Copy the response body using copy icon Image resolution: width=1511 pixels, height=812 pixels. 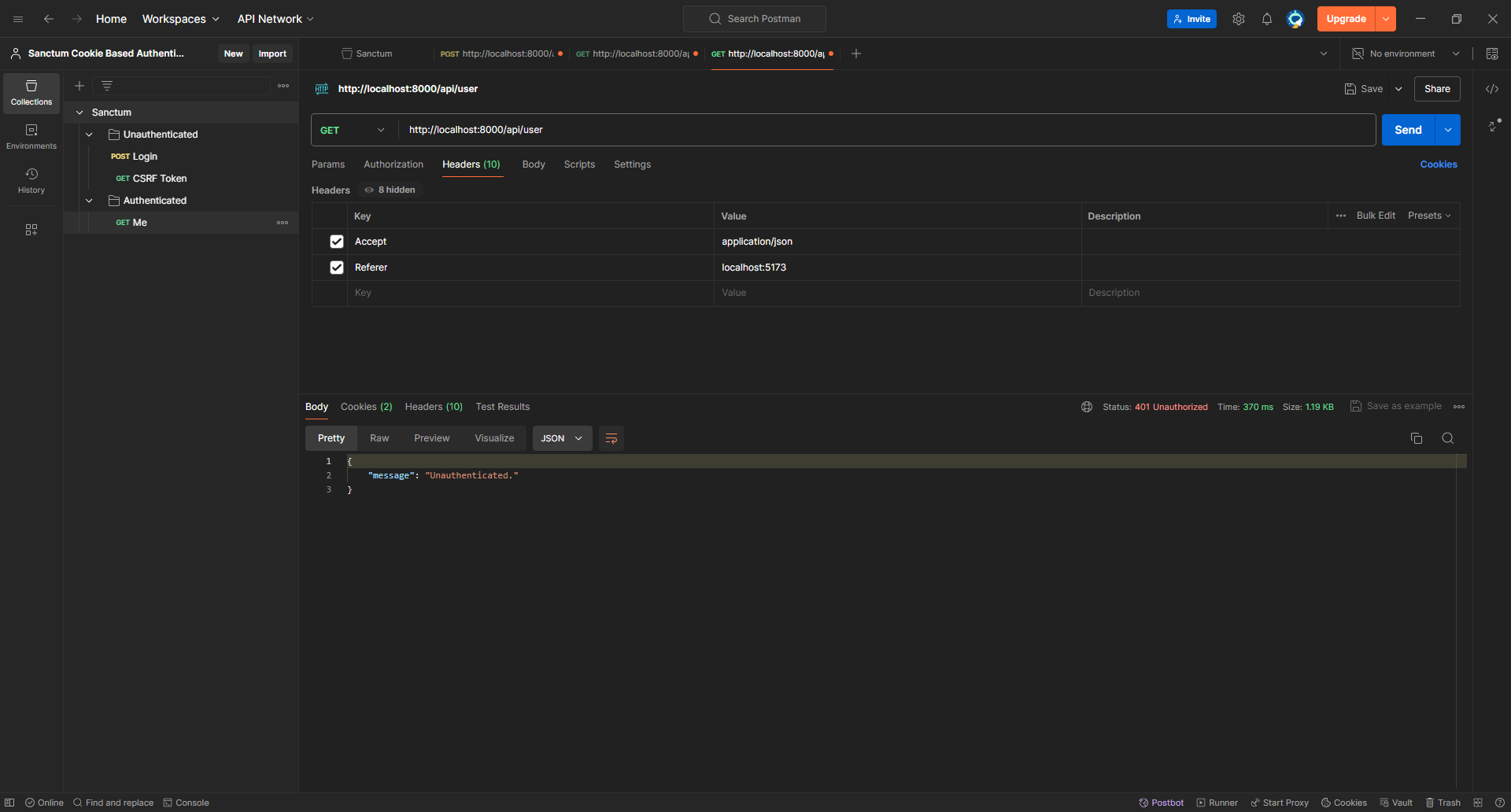(1416, 438)
